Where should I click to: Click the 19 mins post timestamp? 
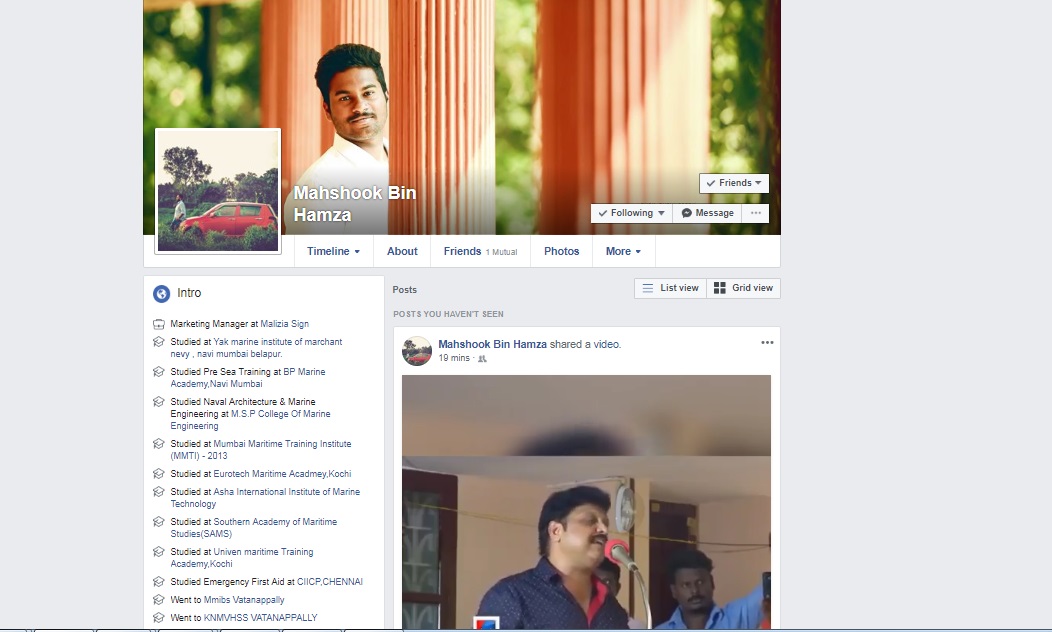[x=454, y=358]
